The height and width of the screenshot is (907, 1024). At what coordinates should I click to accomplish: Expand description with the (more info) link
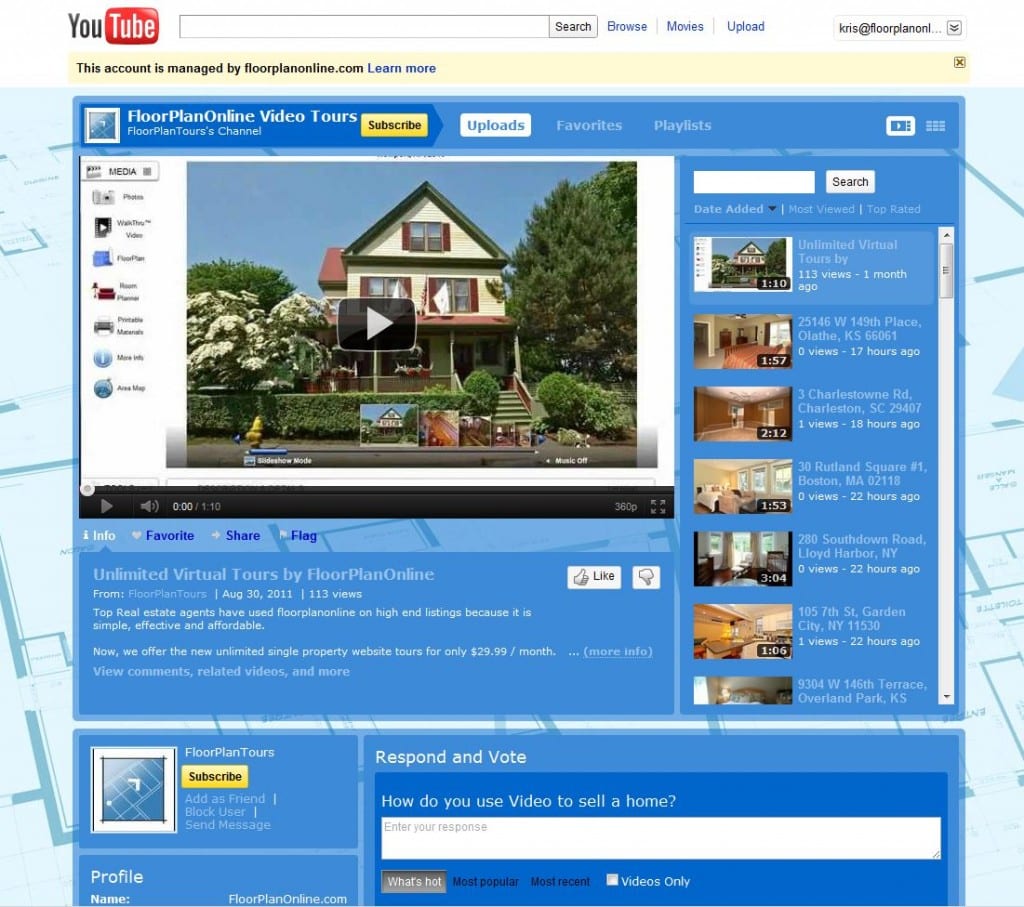(x=618, y=652)
